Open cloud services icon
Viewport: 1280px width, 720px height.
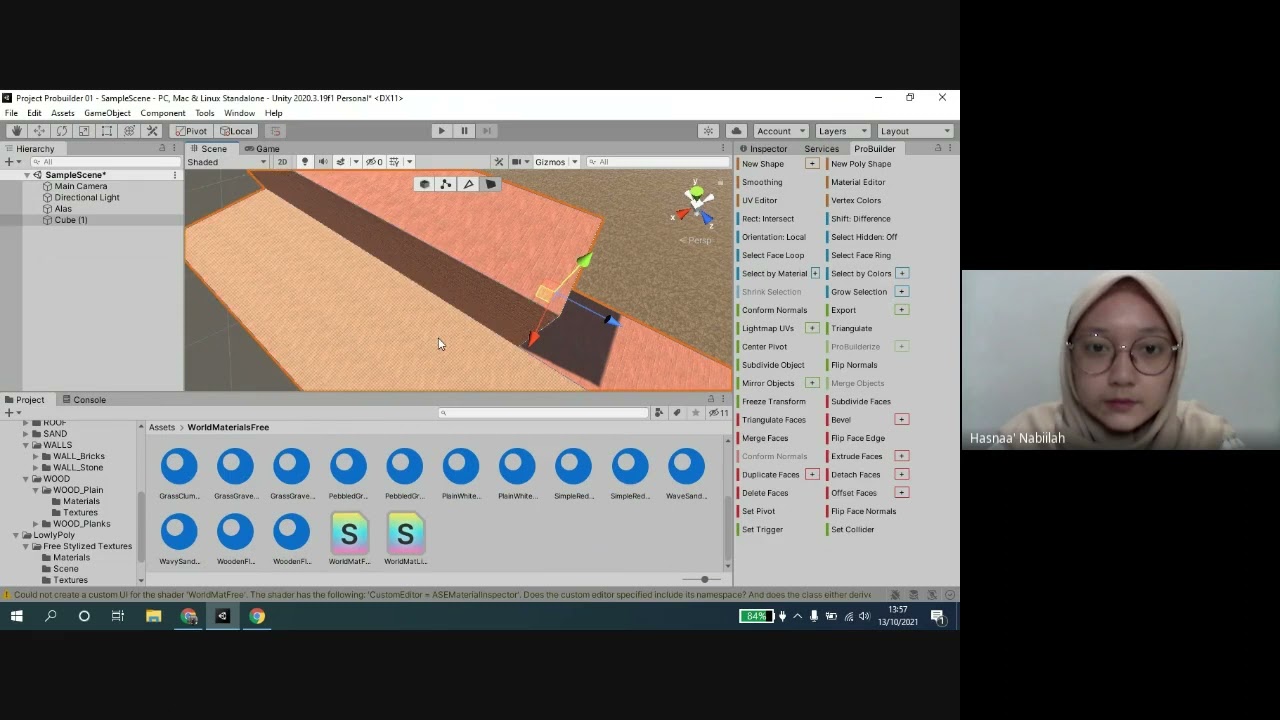pos(736,131)
